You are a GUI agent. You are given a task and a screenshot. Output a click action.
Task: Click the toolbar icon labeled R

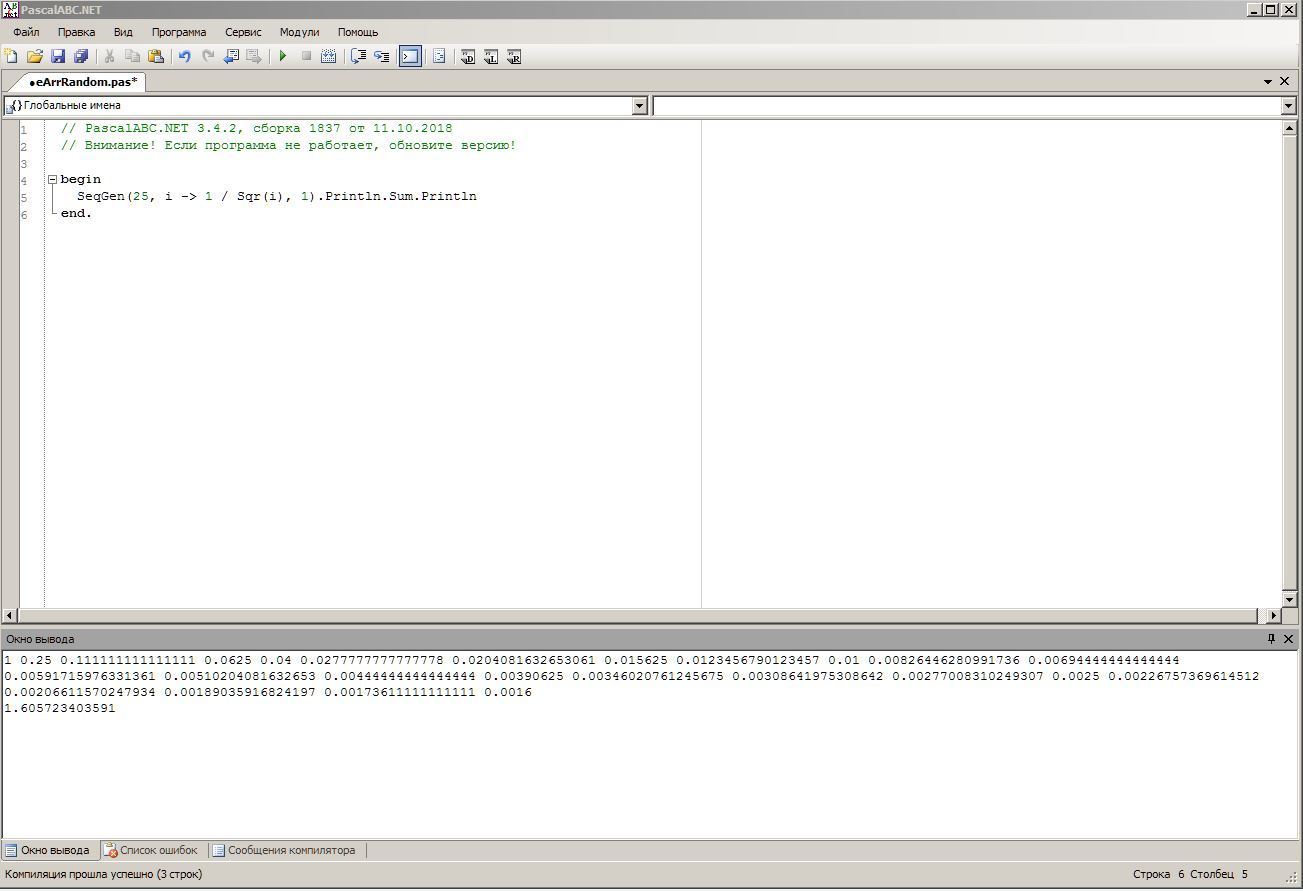point(514,57)
